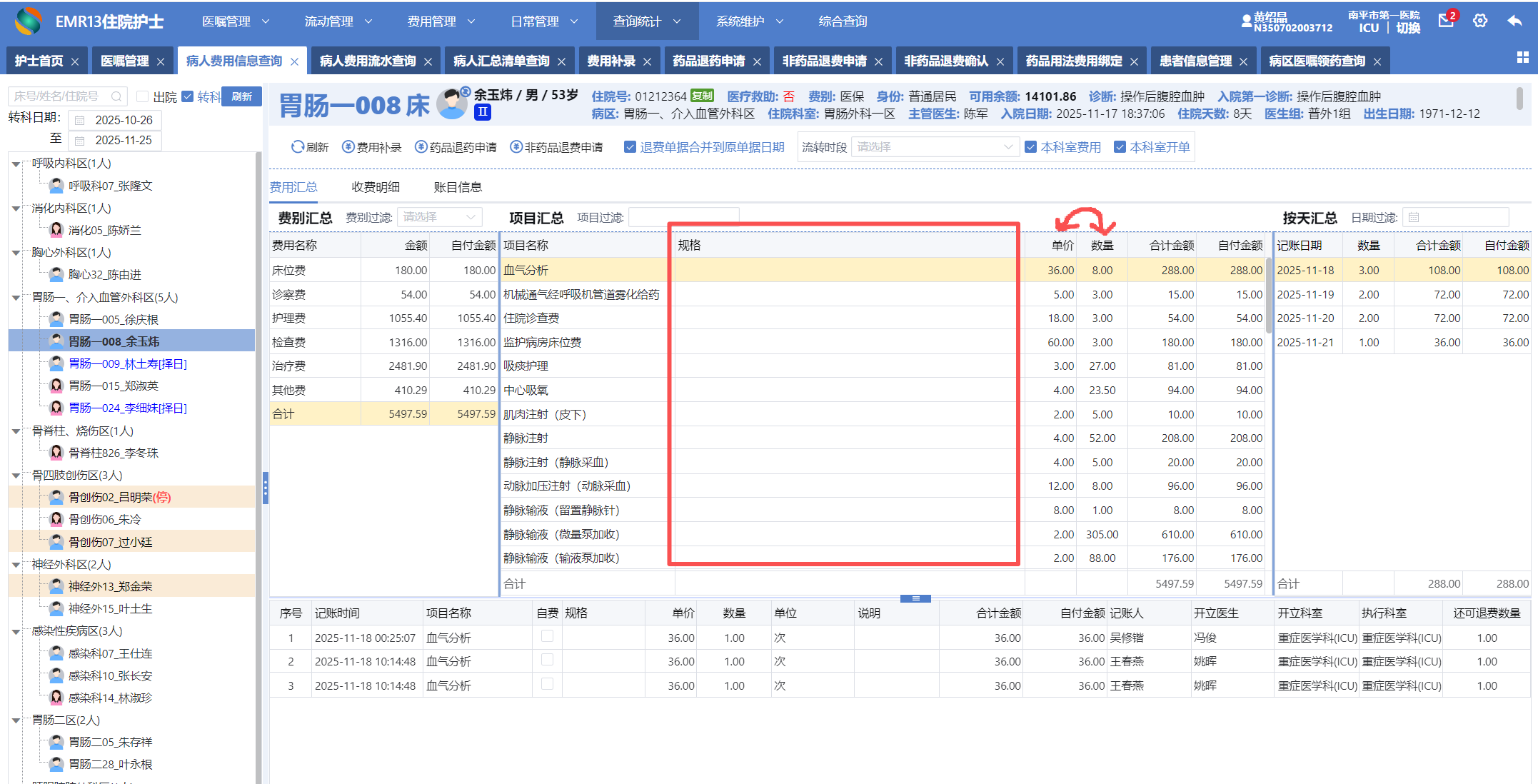This screenshot has width=1538, height=784.
Task: Toggle the 出院 checkbox
Action: 142,96
